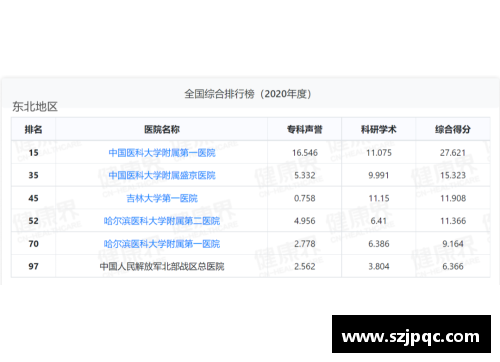Open link 中国医科大学附属第一医院
Screen dimensions: 500x362
coord(162,153)
